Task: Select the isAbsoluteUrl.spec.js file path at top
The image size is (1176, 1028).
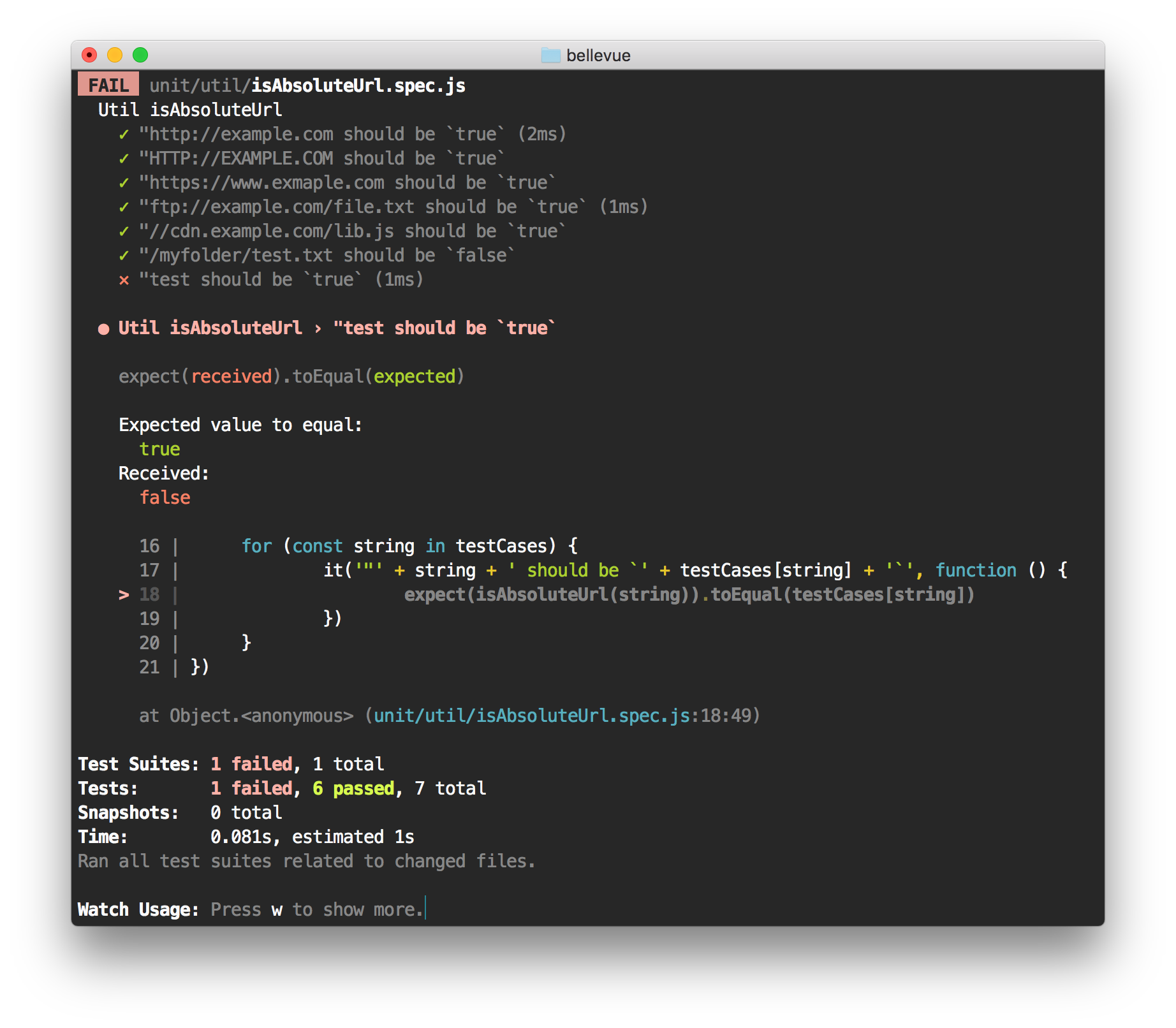Action: tap(307, 85)
